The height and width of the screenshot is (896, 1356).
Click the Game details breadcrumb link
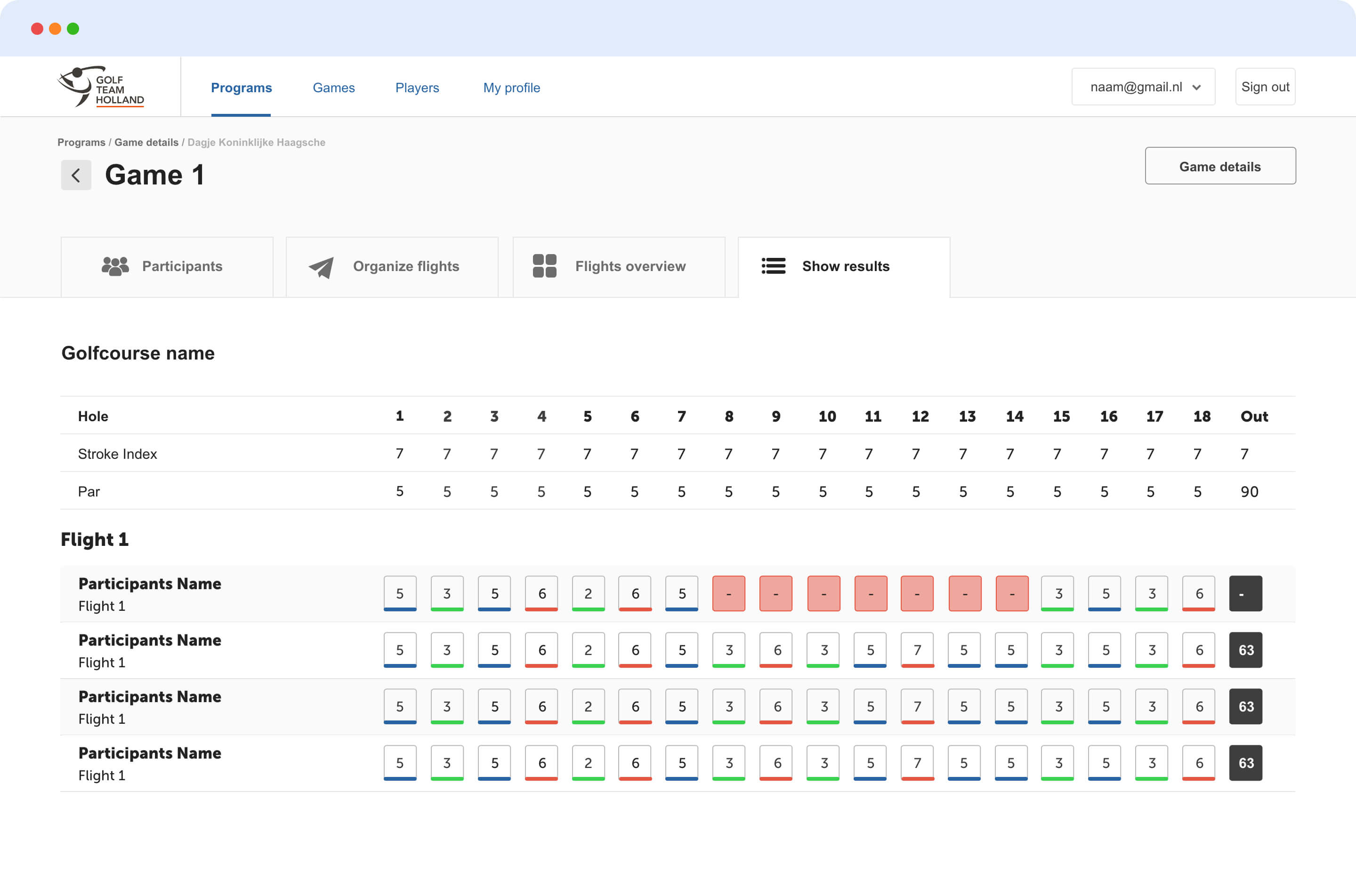click(146, 142)
